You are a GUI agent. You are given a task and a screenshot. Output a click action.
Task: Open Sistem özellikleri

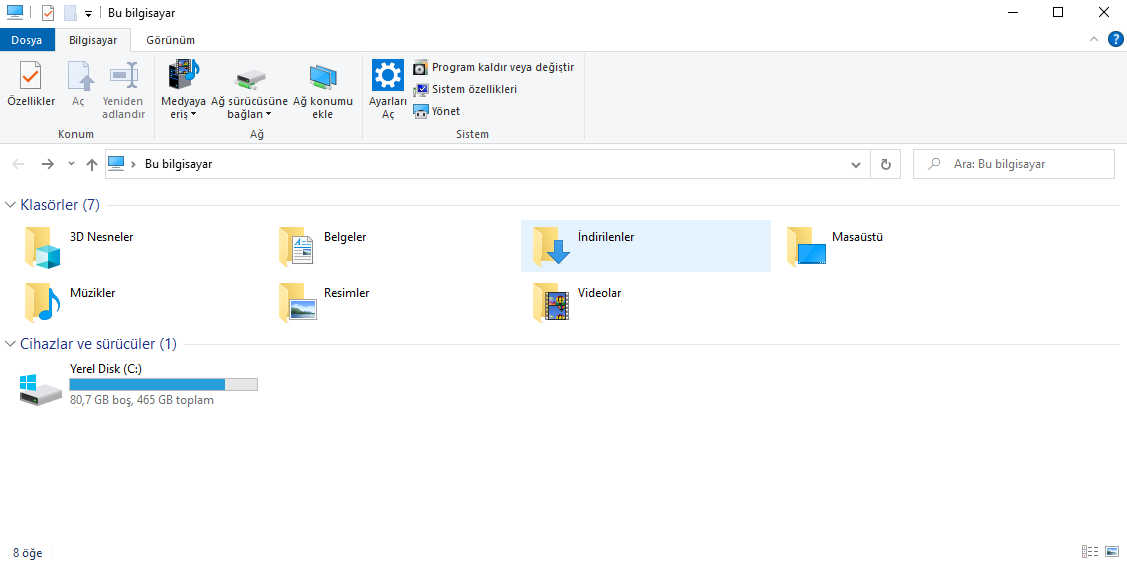[464, 89]
